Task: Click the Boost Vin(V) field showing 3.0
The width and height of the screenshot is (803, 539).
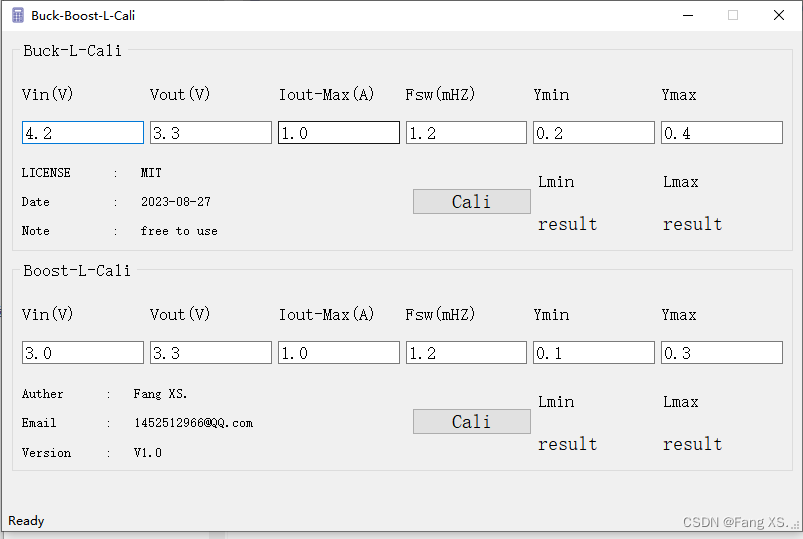Action: (x=83, y=353)
